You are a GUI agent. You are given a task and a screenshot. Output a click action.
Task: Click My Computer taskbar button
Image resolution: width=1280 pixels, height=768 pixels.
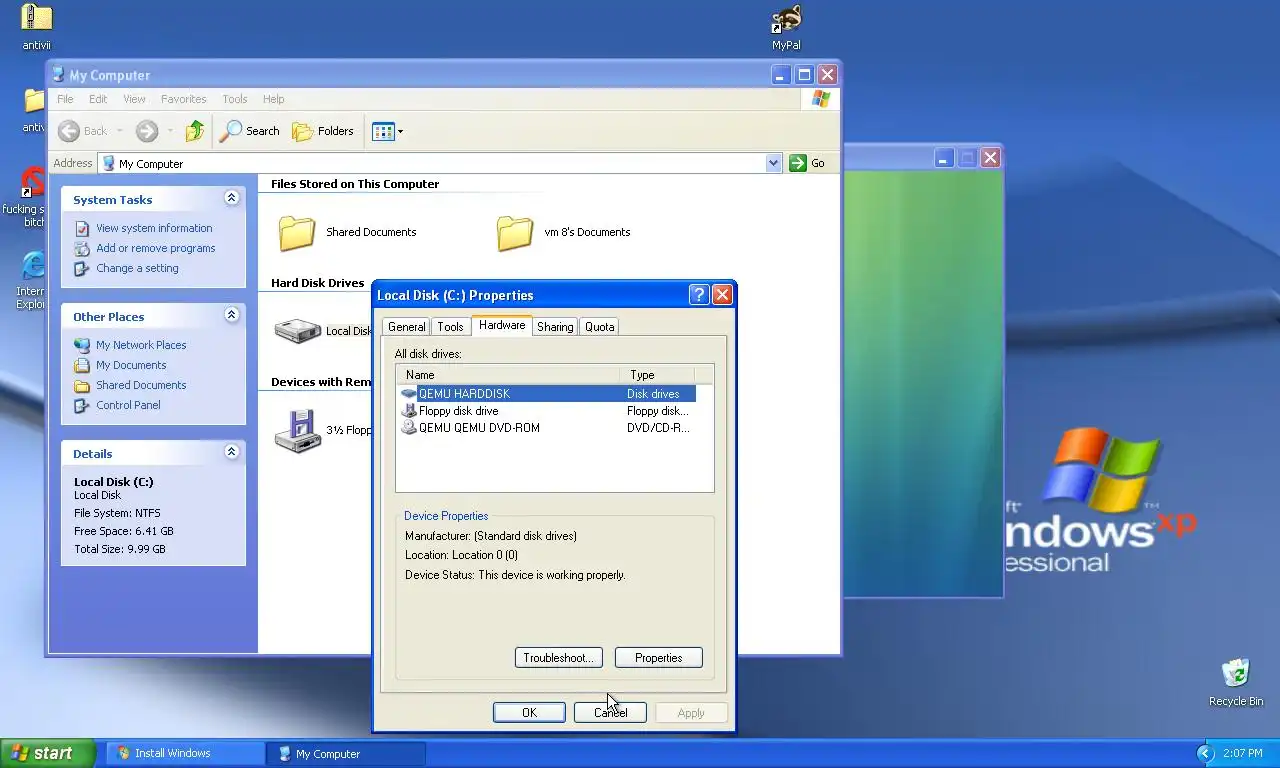(348, 753)
